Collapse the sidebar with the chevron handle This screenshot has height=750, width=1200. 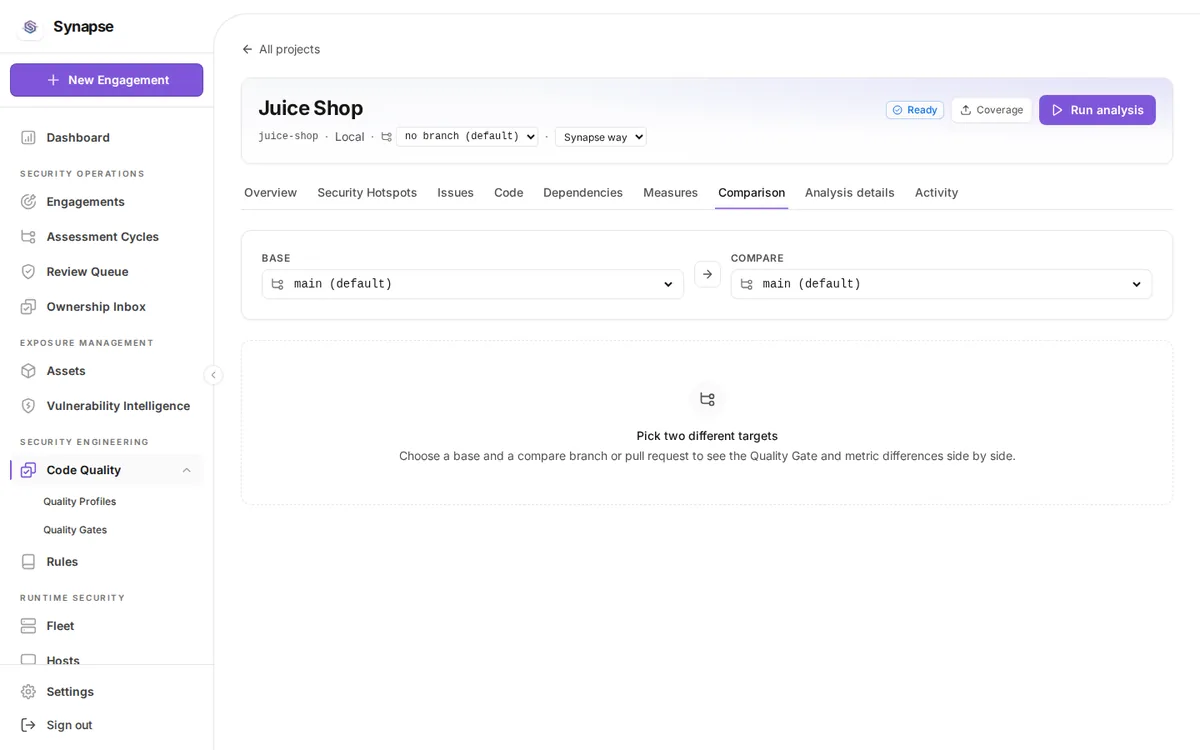(213, 375)
